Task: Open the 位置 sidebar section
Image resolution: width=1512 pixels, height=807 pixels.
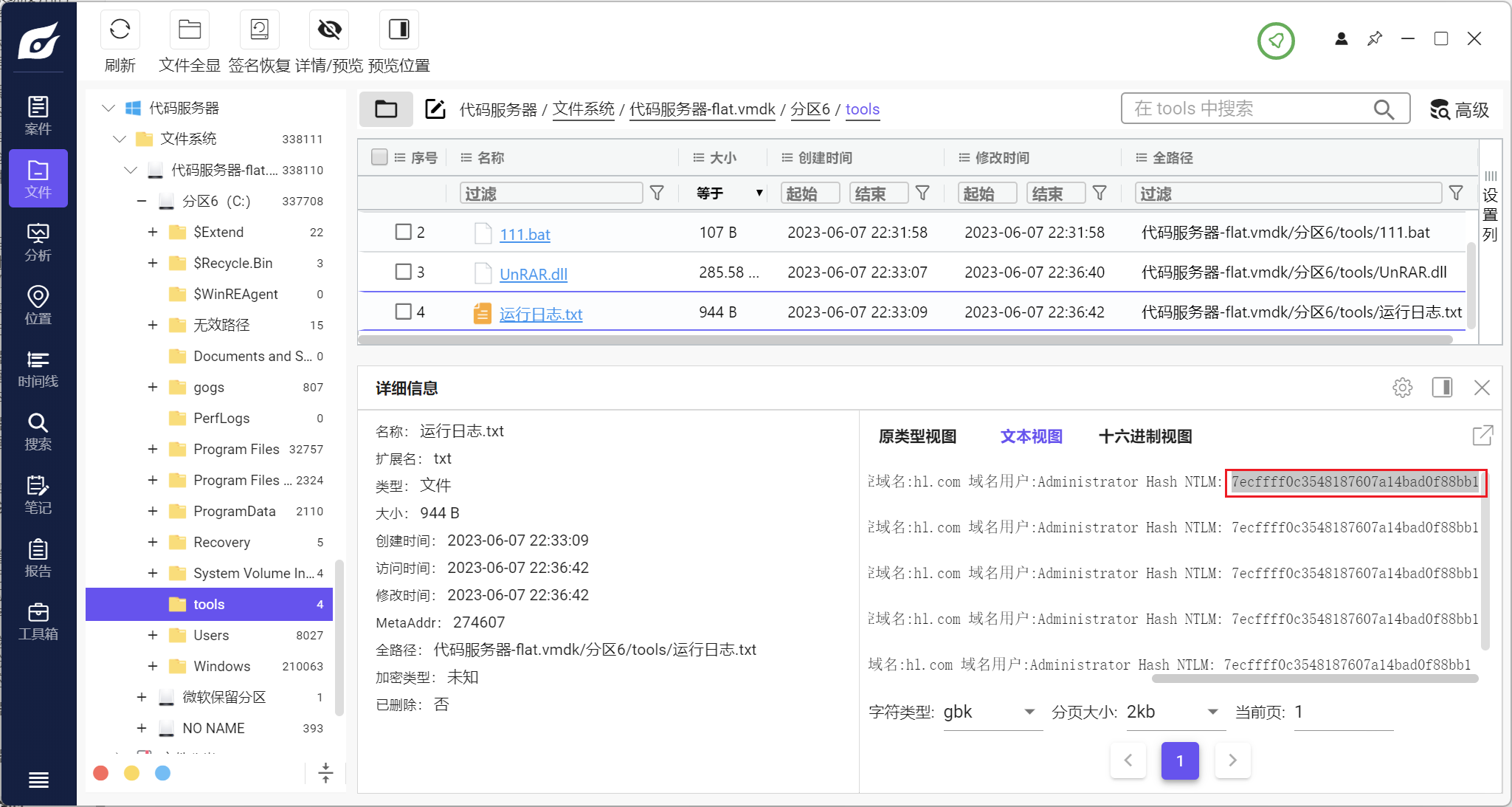Action: (x=38, y=305)
